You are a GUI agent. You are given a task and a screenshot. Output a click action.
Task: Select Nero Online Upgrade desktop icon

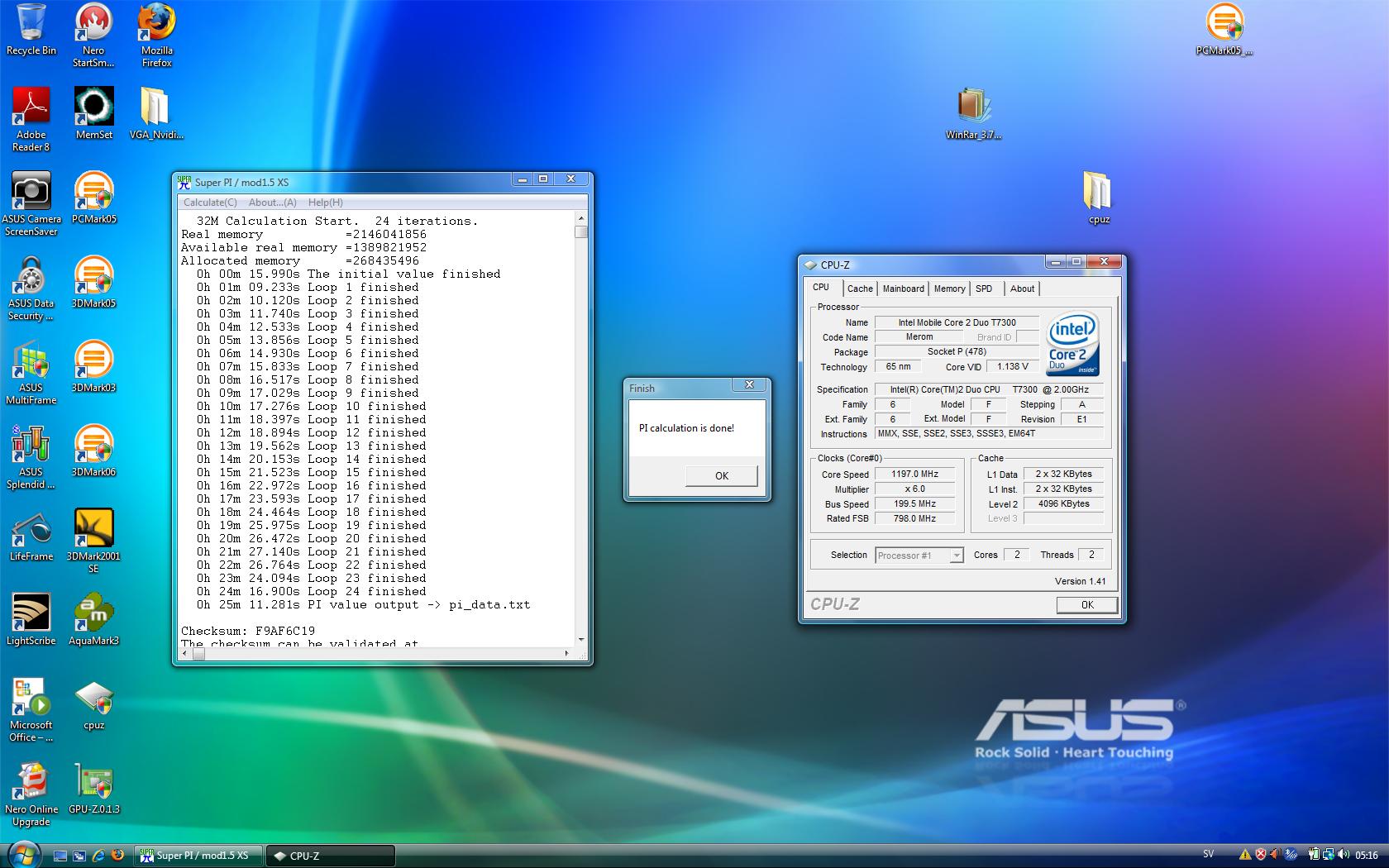pos(31,794)
